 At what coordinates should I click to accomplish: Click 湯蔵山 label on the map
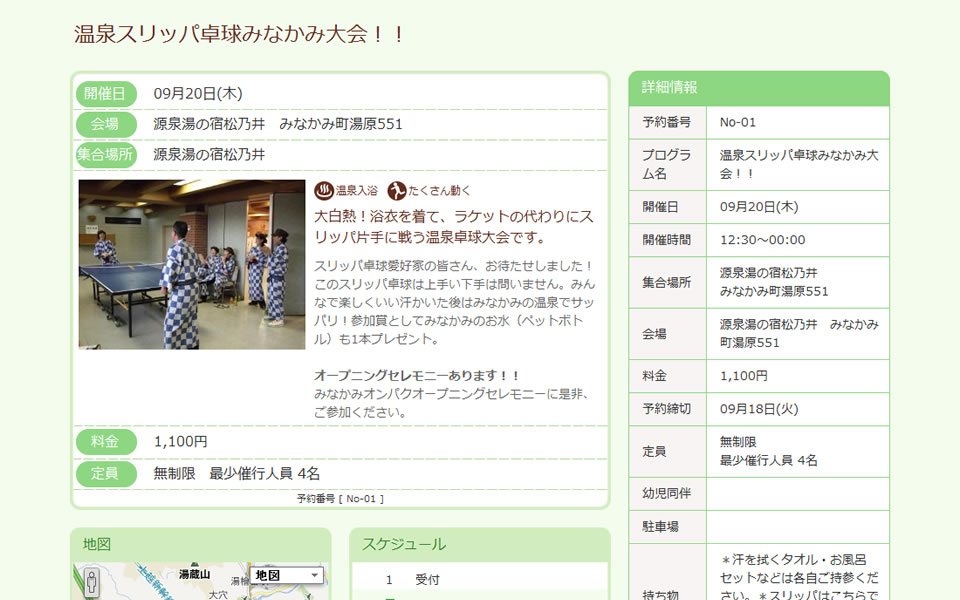(194, 574)
